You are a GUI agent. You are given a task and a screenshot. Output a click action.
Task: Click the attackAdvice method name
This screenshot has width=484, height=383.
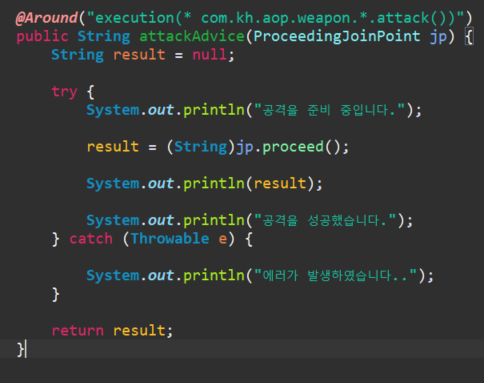[192, 37]
